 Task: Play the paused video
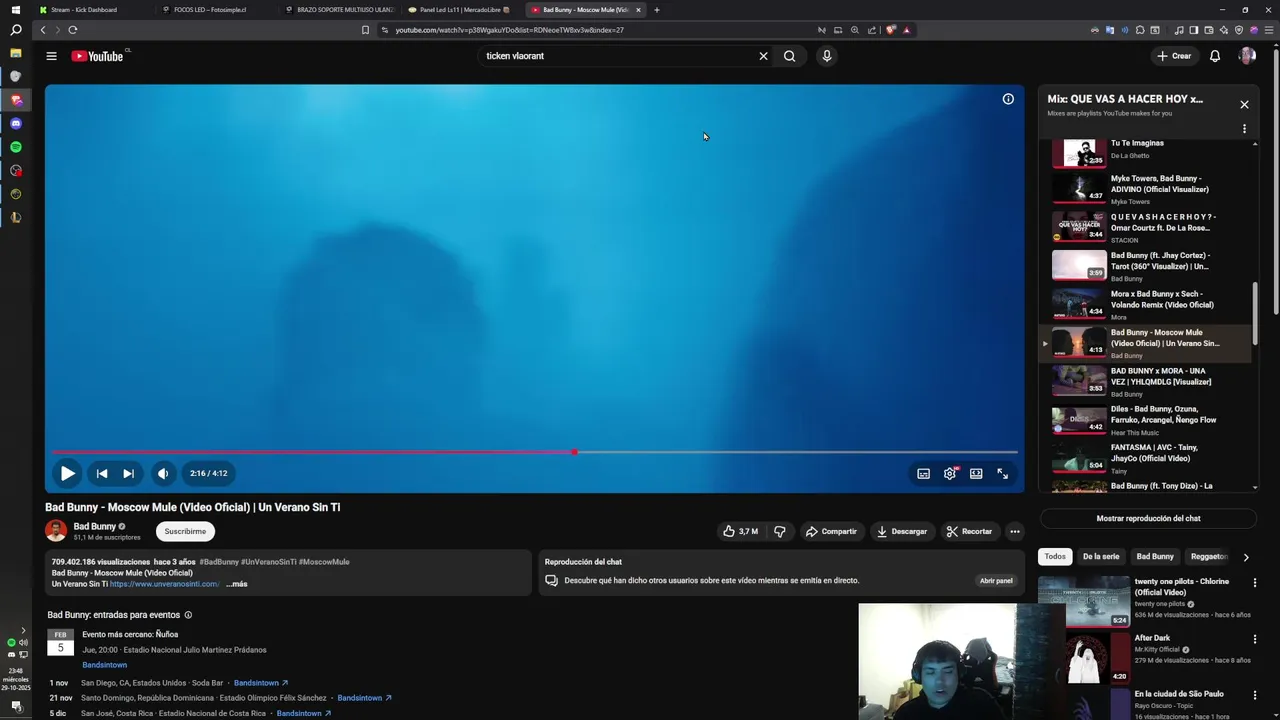coord(67,473)
